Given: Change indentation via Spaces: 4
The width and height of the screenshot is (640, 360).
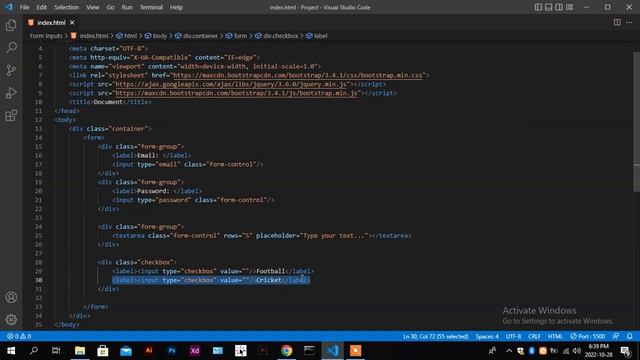Looking at the screenshot, I should pyautogui.click(x=487, y=336).
